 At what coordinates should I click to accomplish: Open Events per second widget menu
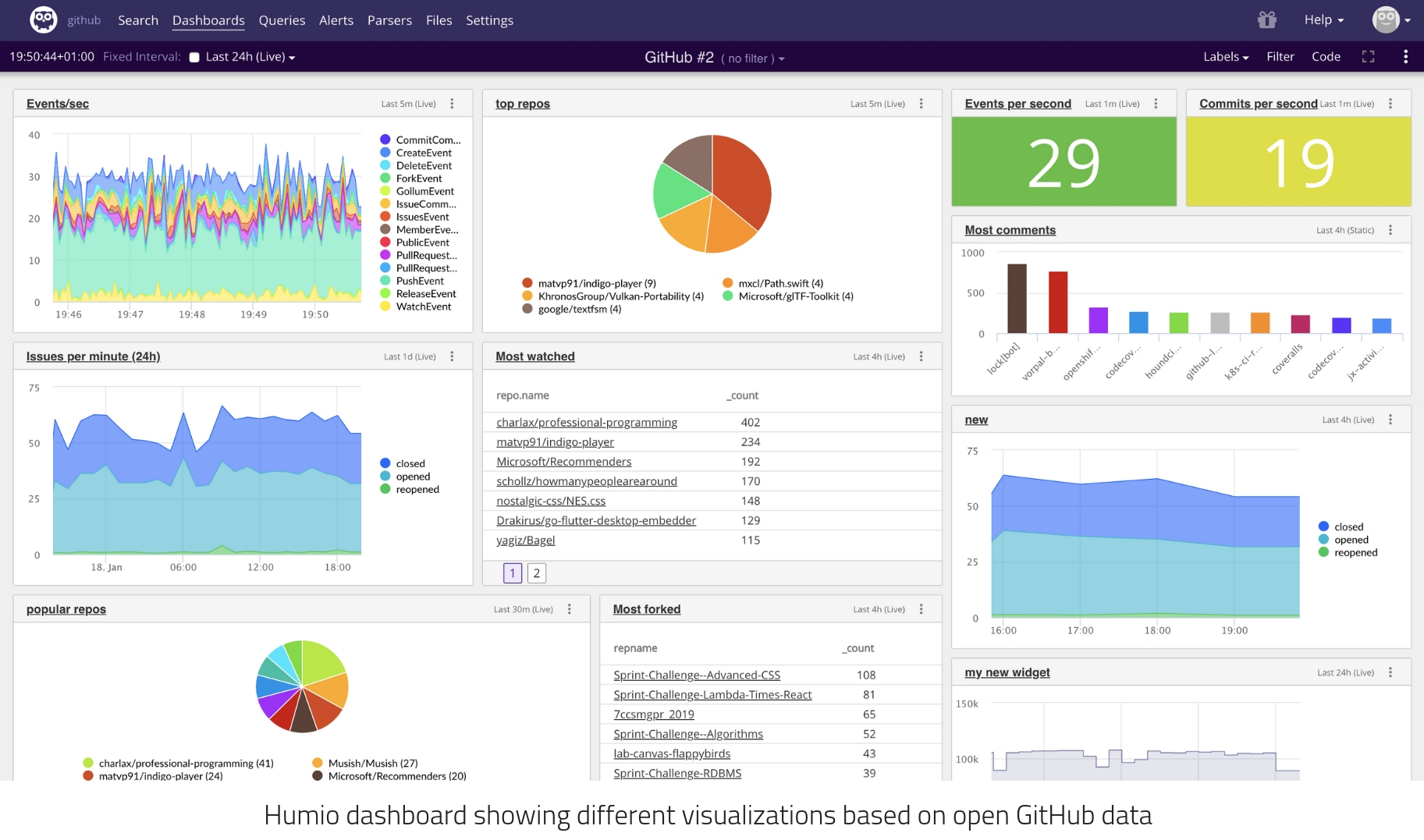click(x=1156, y=104)
